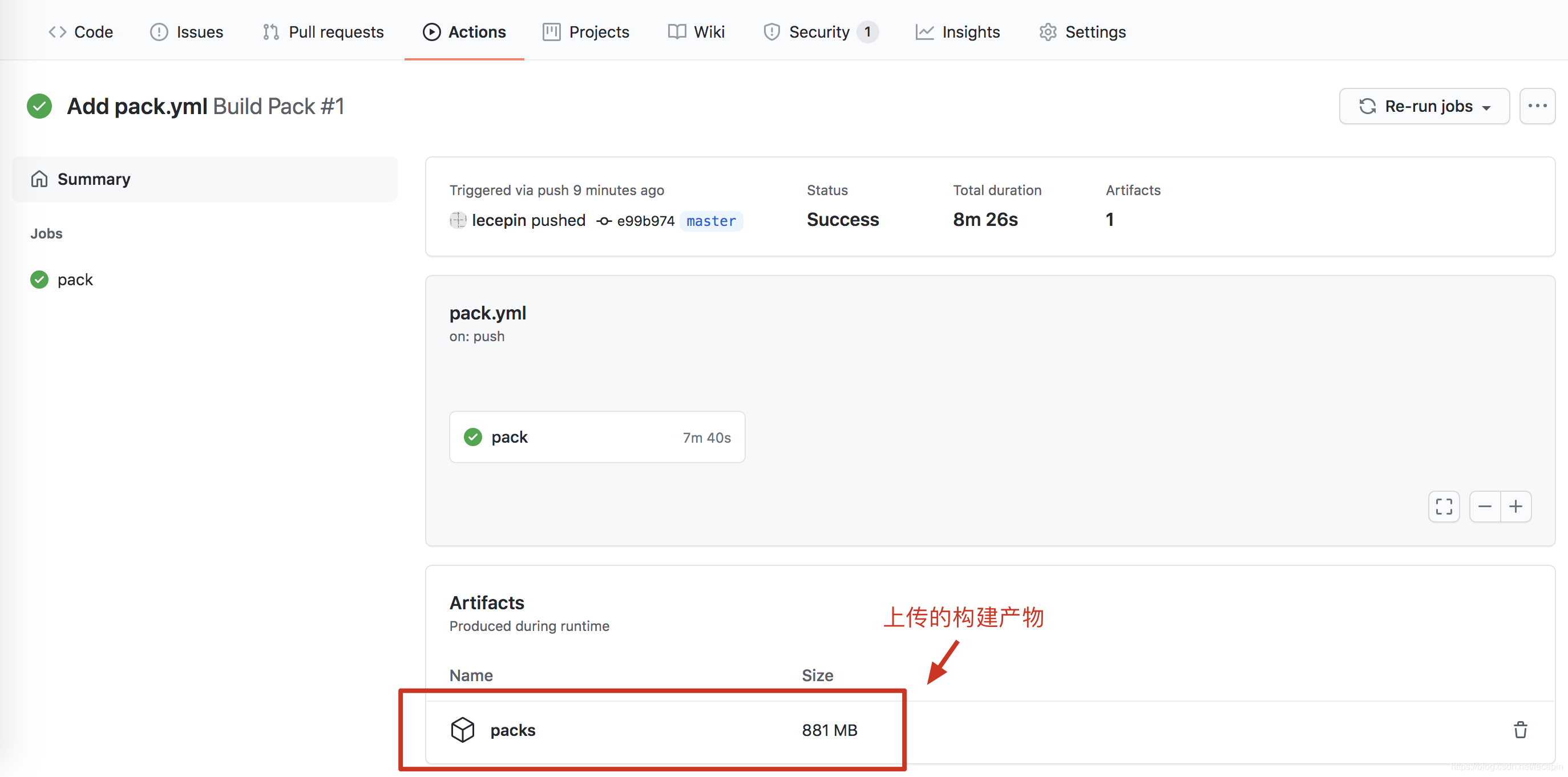The height and width of the screenshot is (777, 1568).
Task: Open the Security shield tab
Action: tap(819, 31)
